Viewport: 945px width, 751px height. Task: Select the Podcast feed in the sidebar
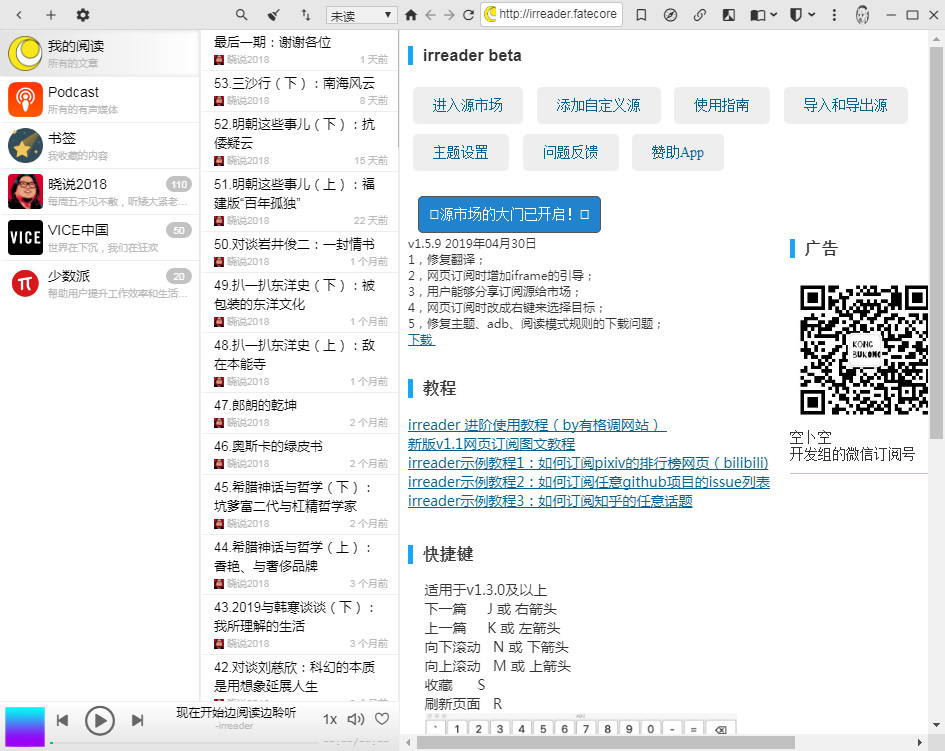point(100,100)
